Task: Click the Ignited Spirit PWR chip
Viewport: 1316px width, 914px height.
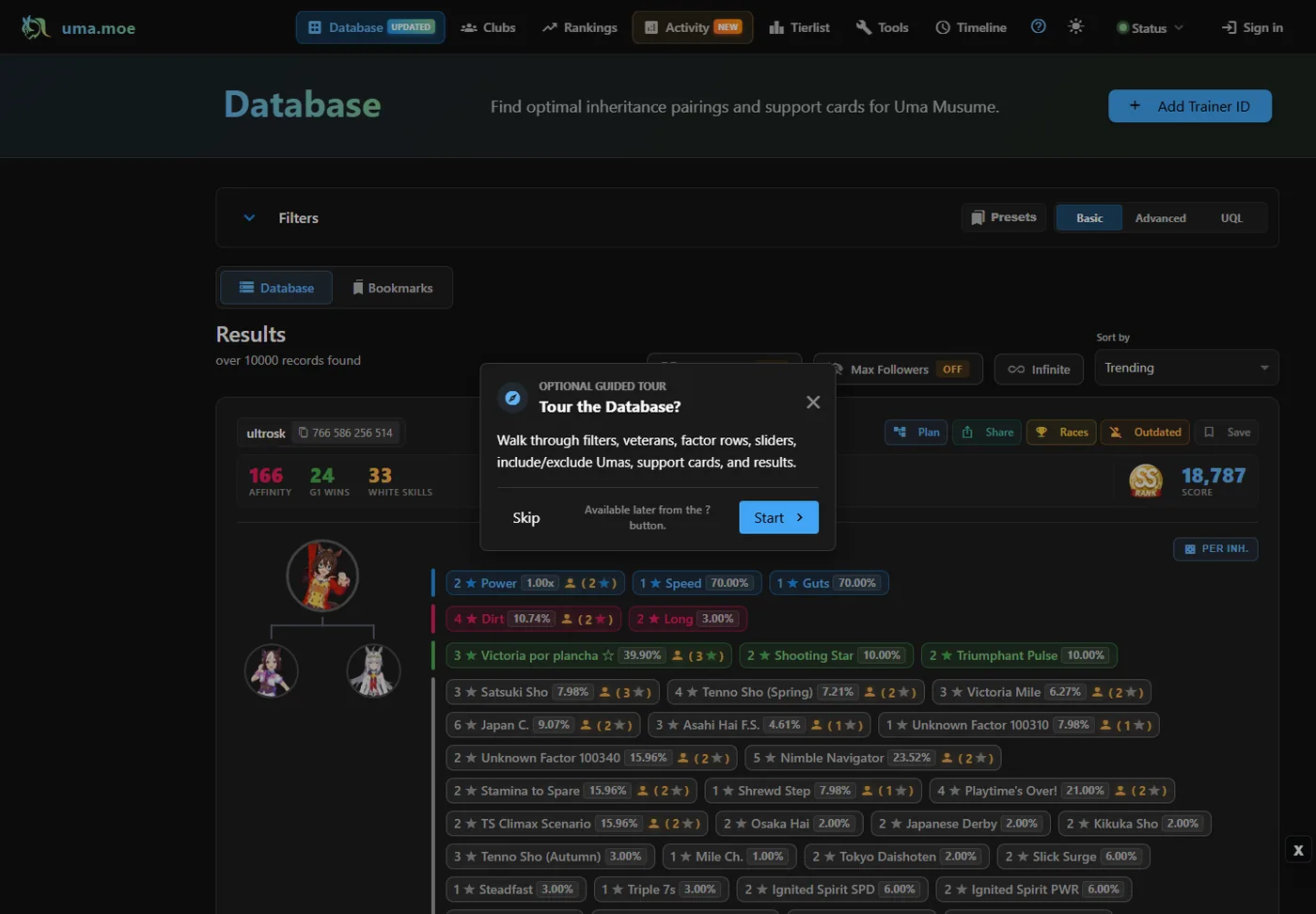Action: 1034,890
